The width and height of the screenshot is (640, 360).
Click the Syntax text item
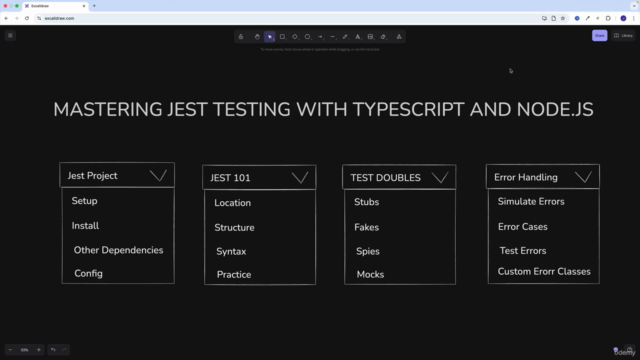click(231, 251)
